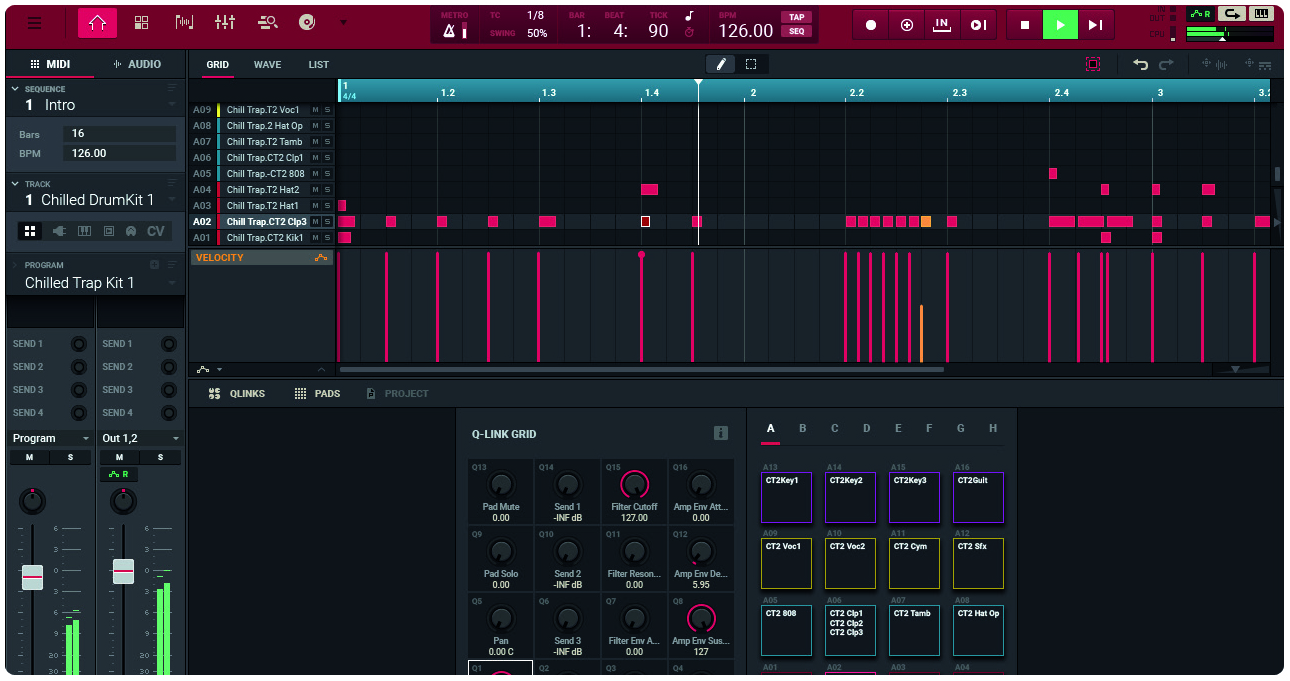1290x681 pixels.
Task: Open the Channel Mixer icon
Action: pyautogui.click(x=225, y=23)
